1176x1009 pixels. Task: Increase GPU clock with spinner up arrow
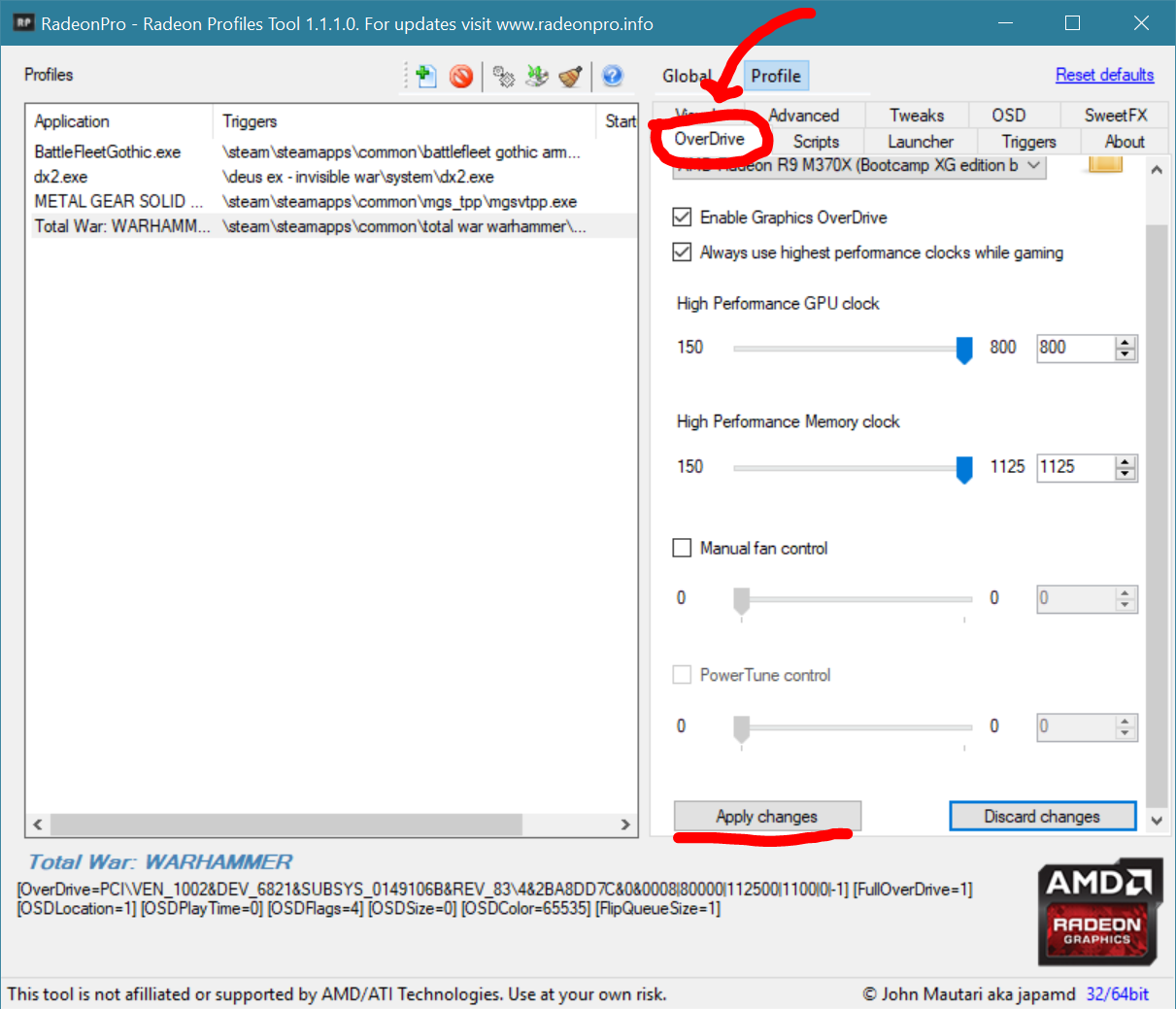(x=1126, y=342)
